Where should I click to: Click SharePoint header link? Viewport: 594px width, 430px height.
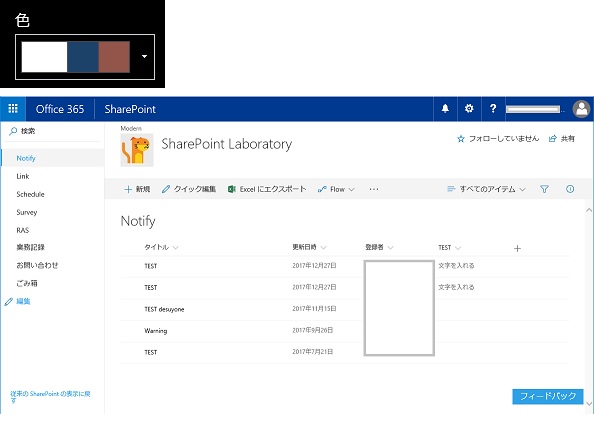pyautogui.click(x=130, y=109)
